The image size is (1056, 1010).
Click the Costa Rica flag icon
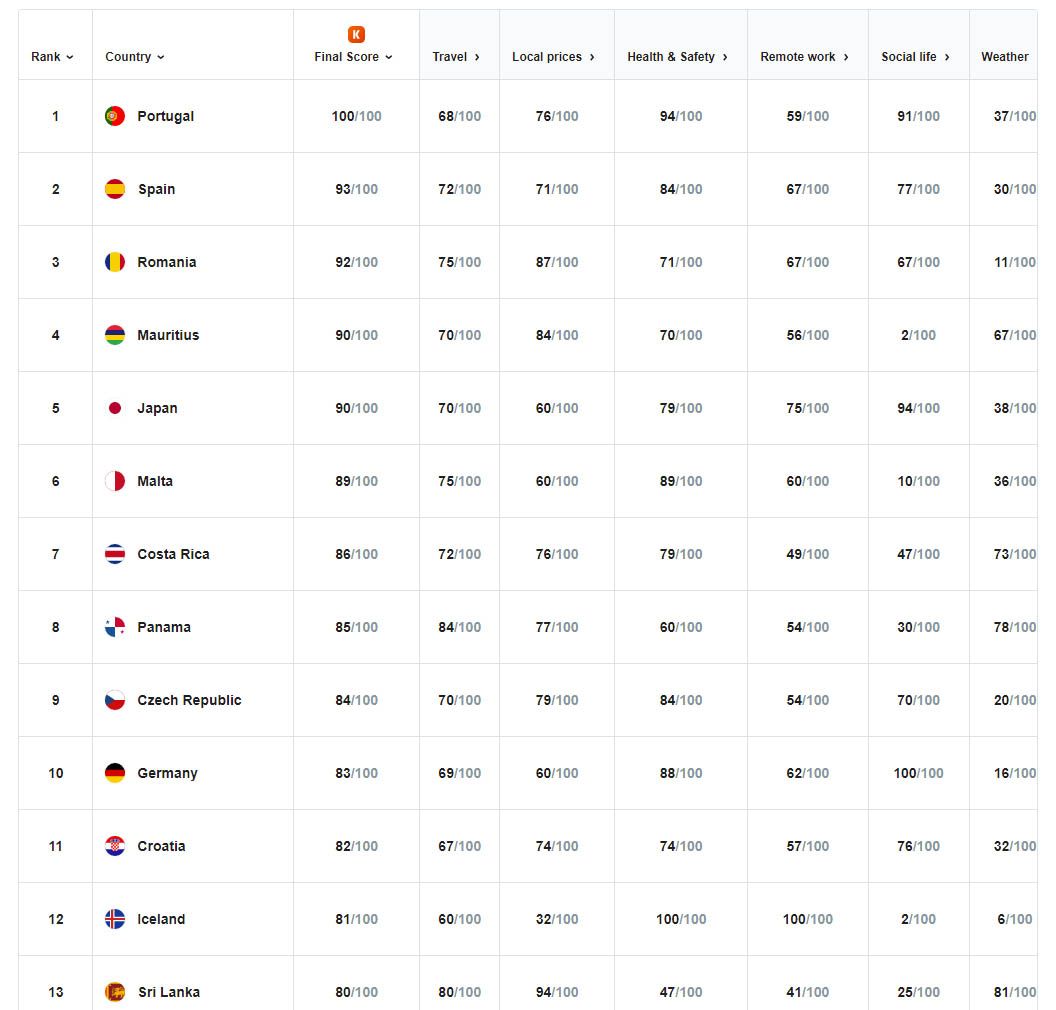pos(115,554)
